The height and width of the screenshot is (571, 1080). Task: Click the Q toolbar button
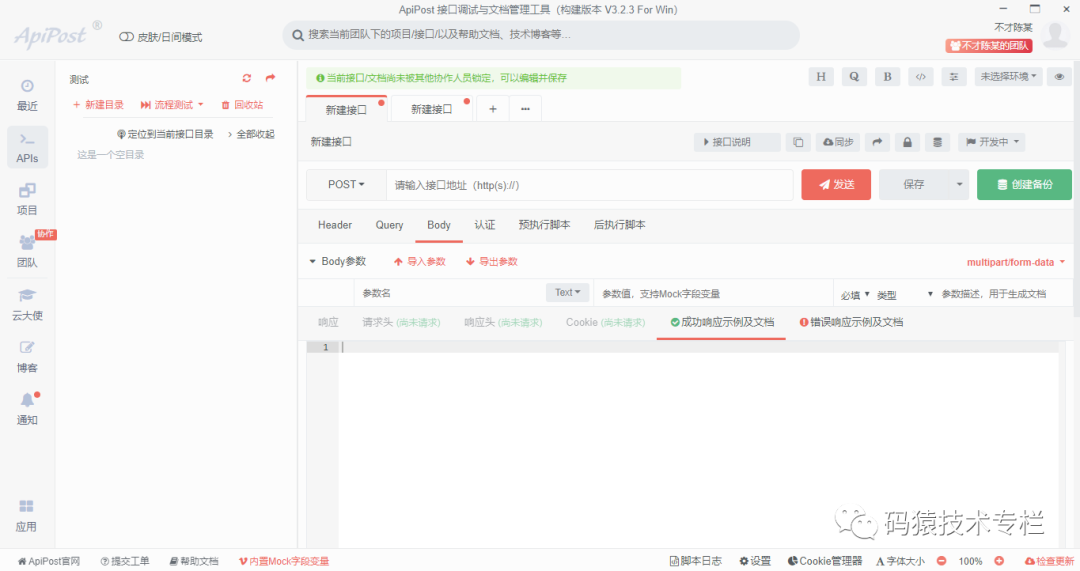point(854,76)
